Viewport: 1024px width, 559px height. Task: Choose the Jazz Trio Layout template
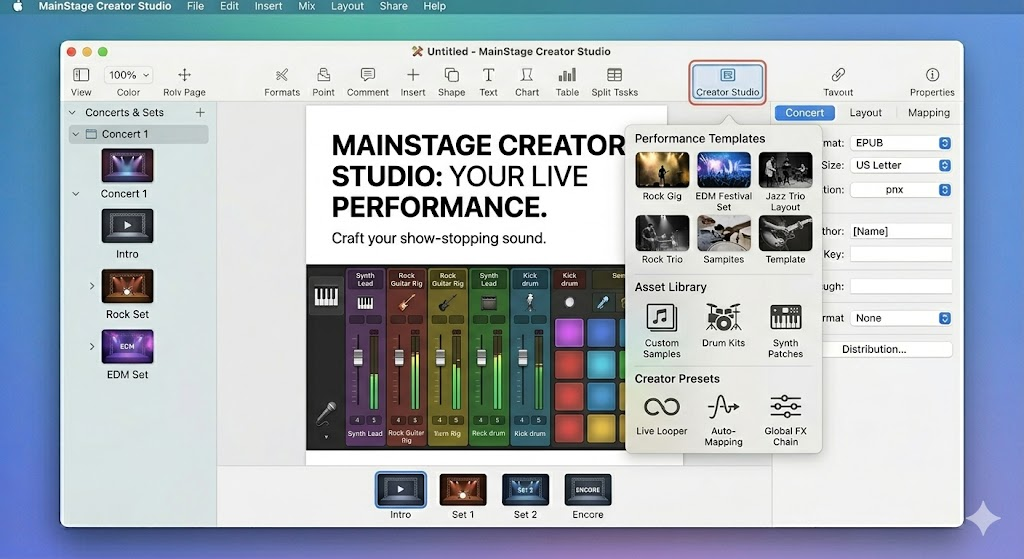[x=785, y=170]
